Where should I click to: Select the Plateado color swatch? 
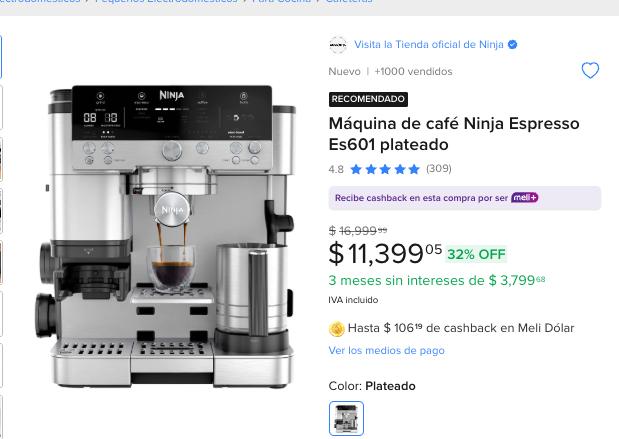tap(346, 418)
